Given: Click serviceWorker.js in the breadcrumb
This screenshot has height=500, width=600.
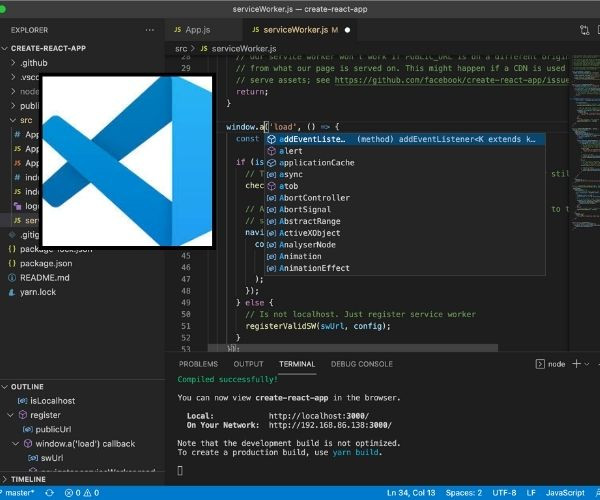Looking at the screenshot, I should (244, 49).
